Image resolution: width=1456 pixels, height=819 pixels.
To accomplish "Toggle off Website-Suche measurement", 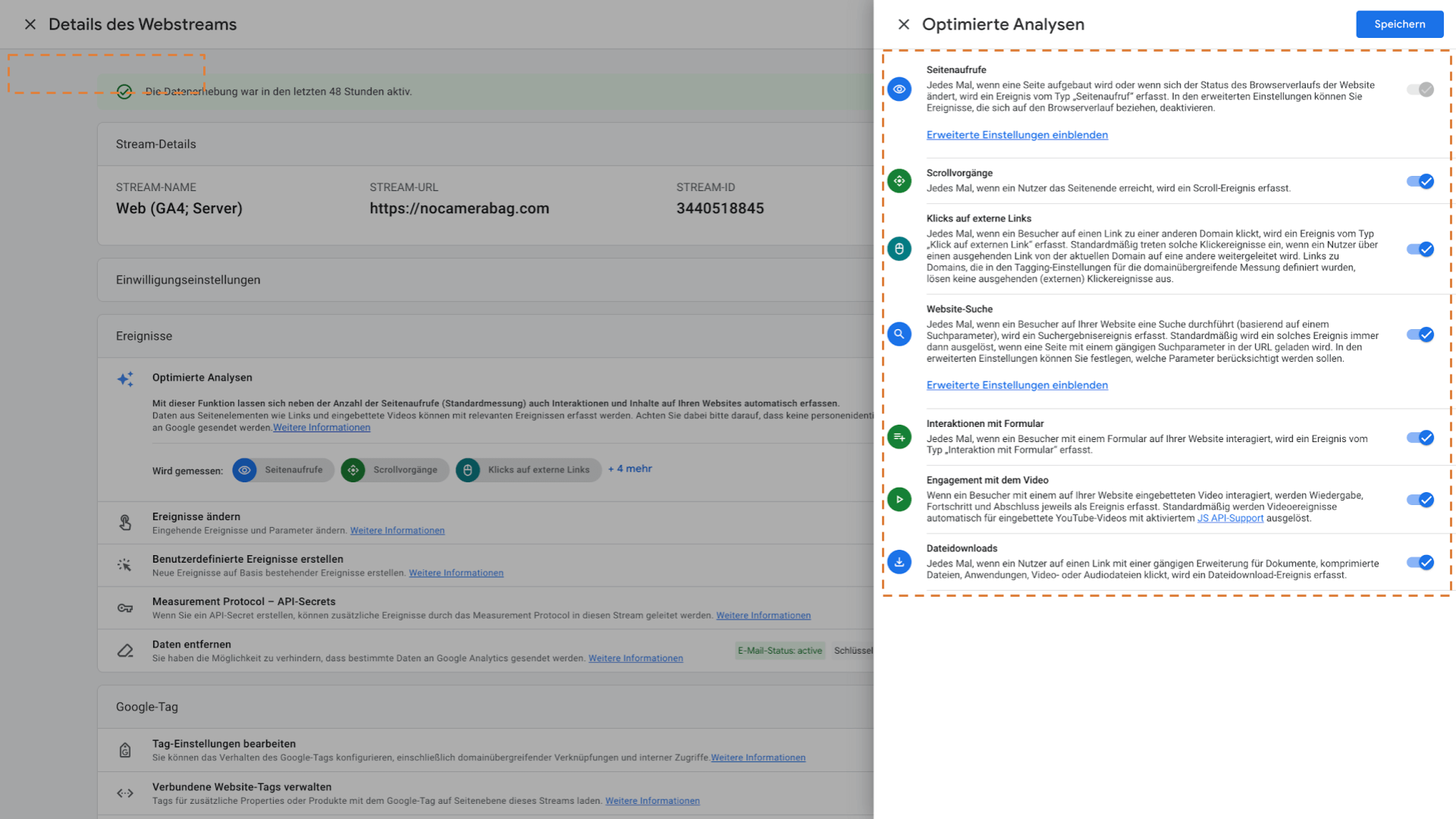I will click(x=1420, y=334).
